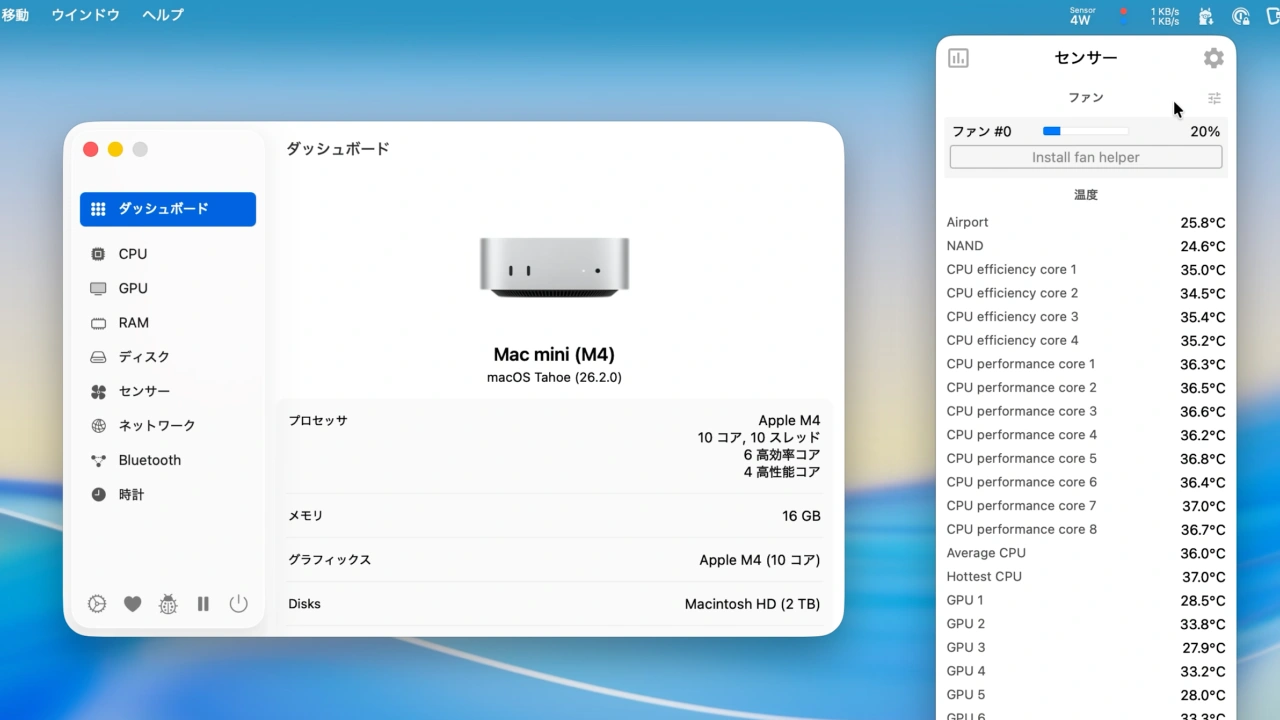Open fan control options via the sliders icon

coord(1214,98)
